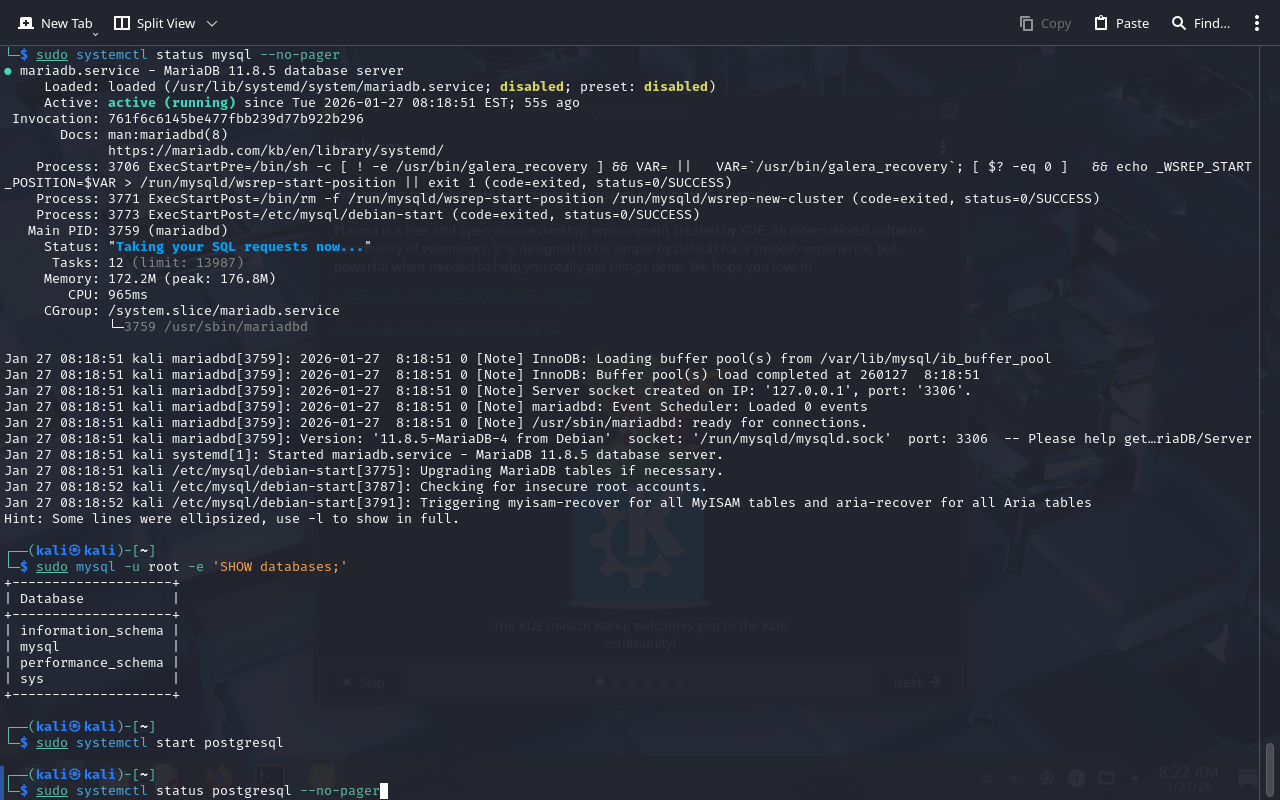Open a new terminal tab
This screenshot has height=800, width=1280.
(x=56, y=23)
